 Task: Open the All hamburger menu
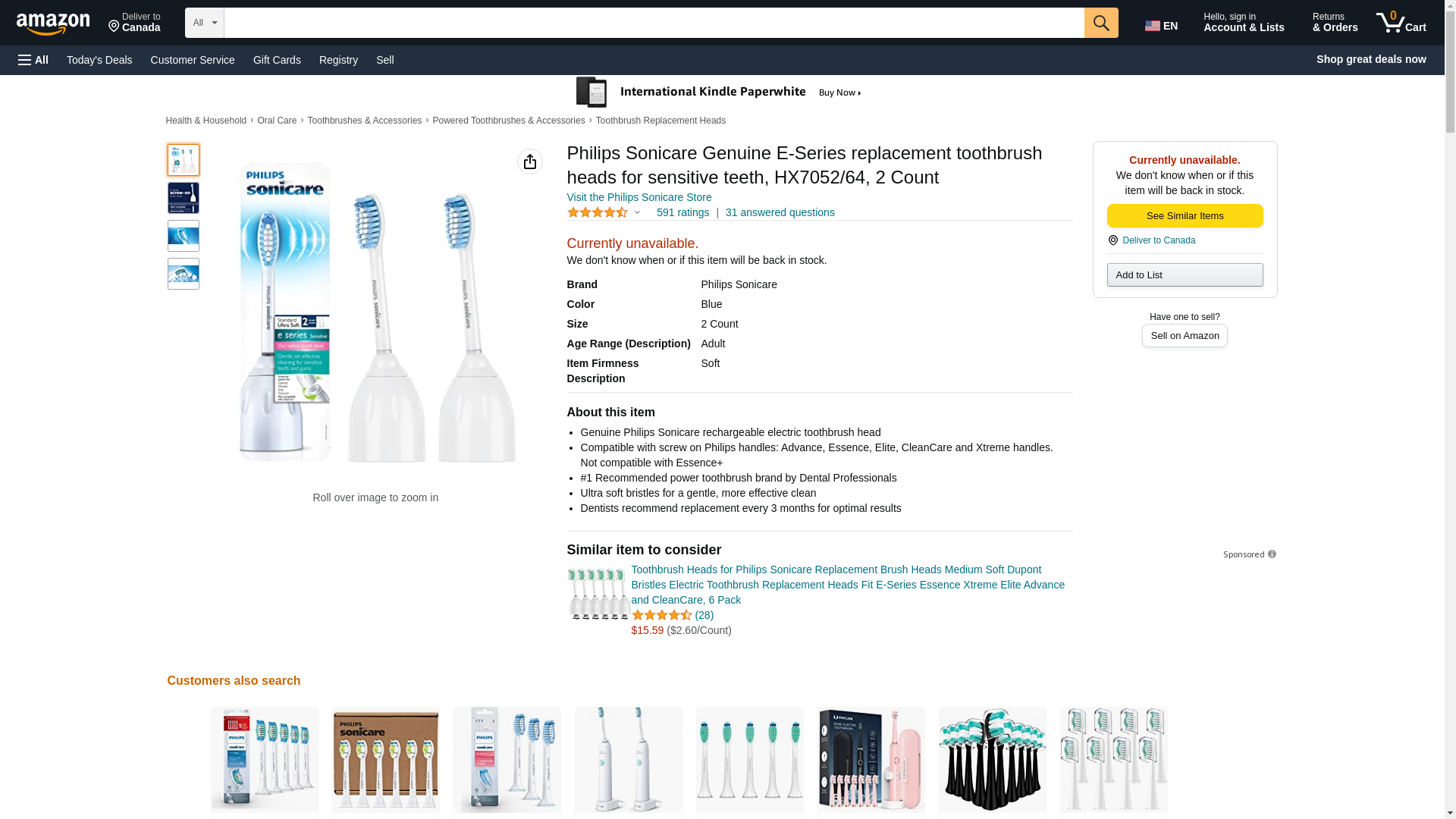[33, 60]
